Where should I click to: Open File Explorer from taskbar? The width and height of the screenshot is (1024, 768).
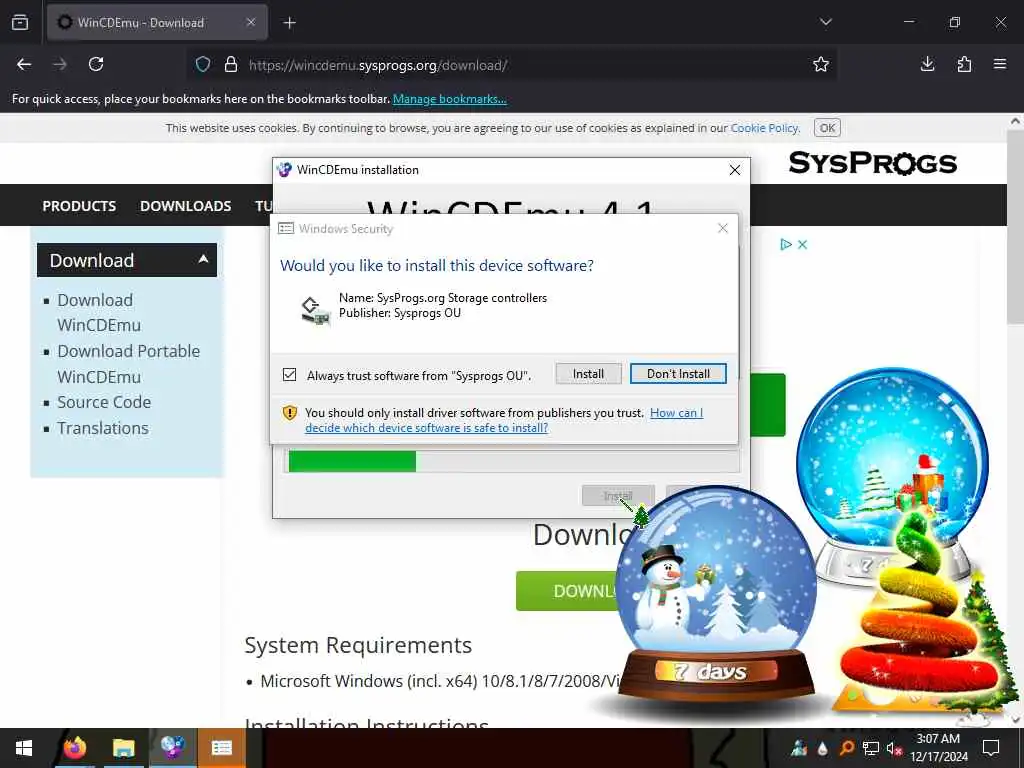123,748
